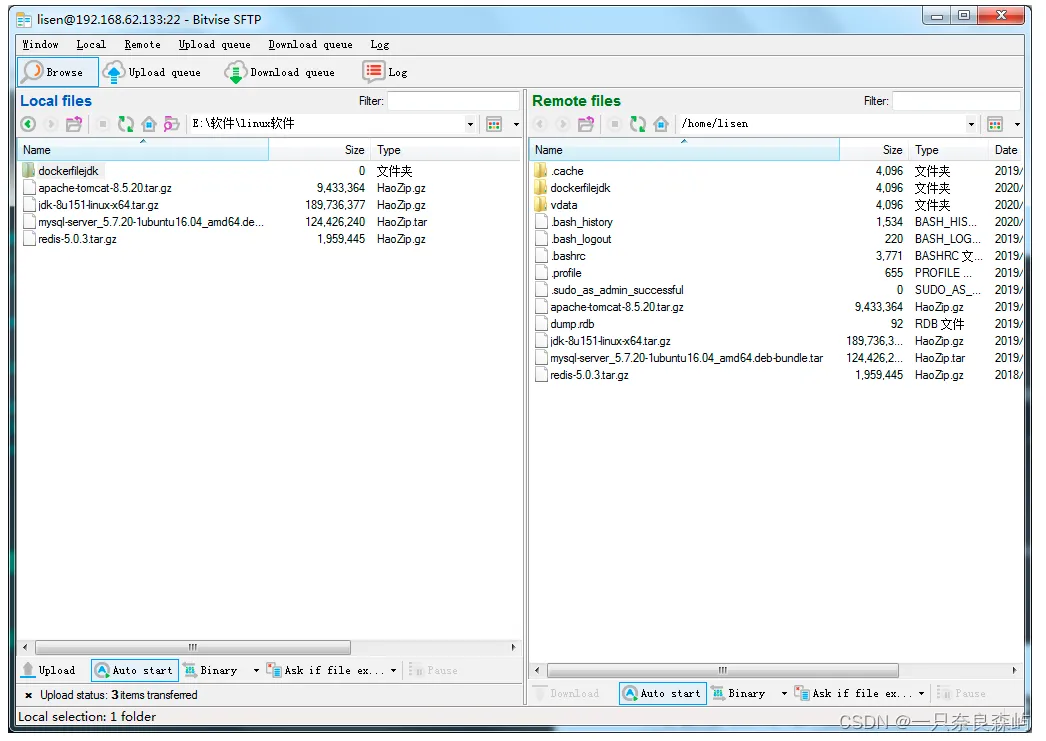Go back in the Local files pane

(28, 124)
